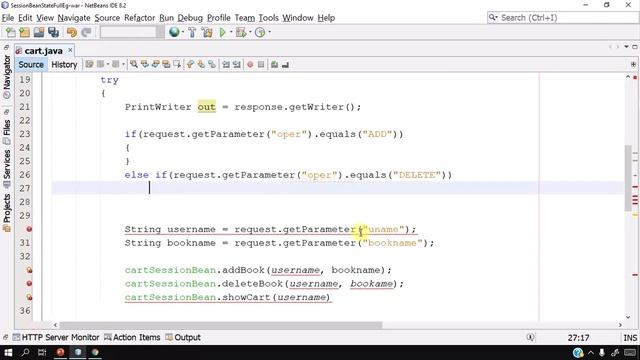The image size is (640, 360).
Task: Open the Projects side panel
Action: (x=7, y=212)
